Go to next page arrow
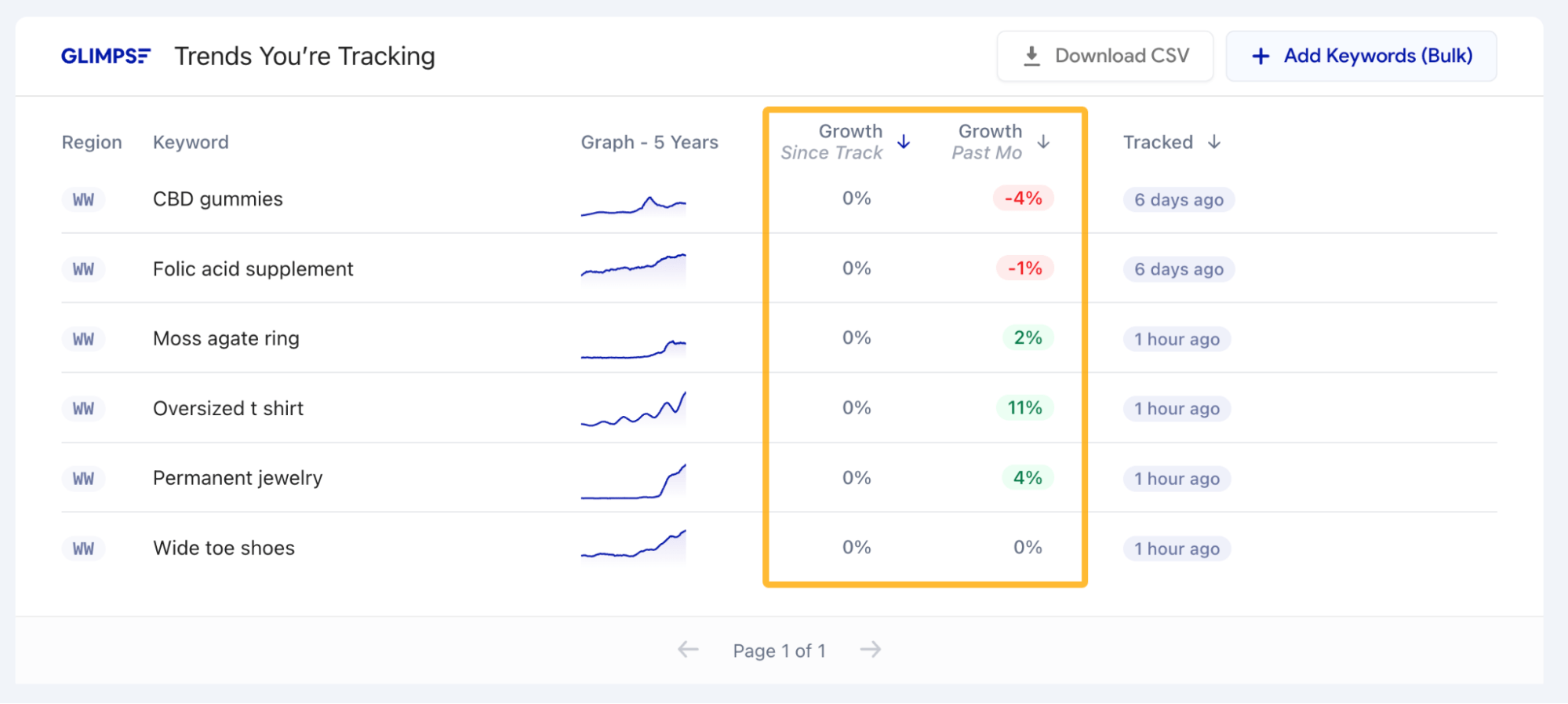 point(870,650)
